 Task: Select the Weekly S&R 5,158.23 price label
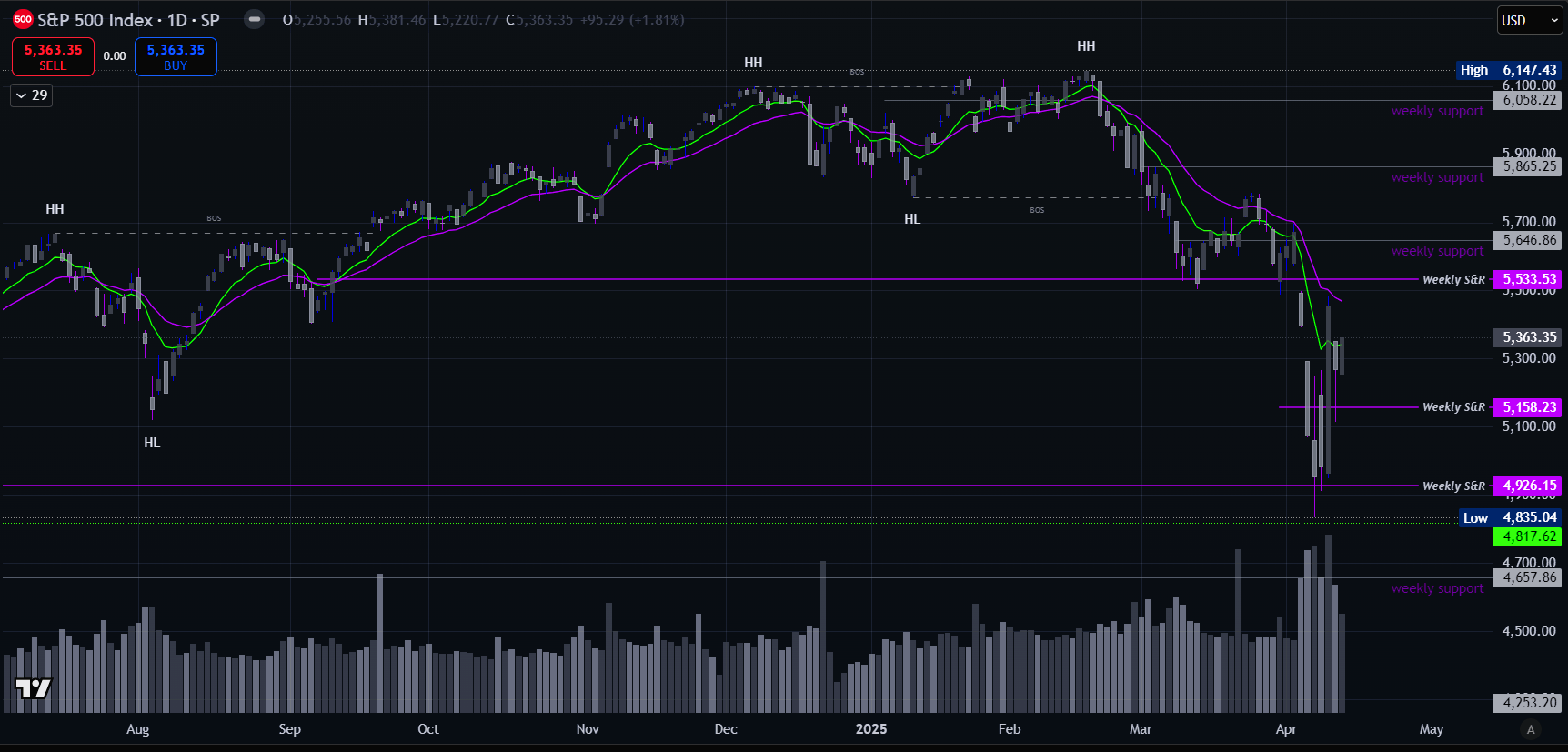click(1529, 407)
